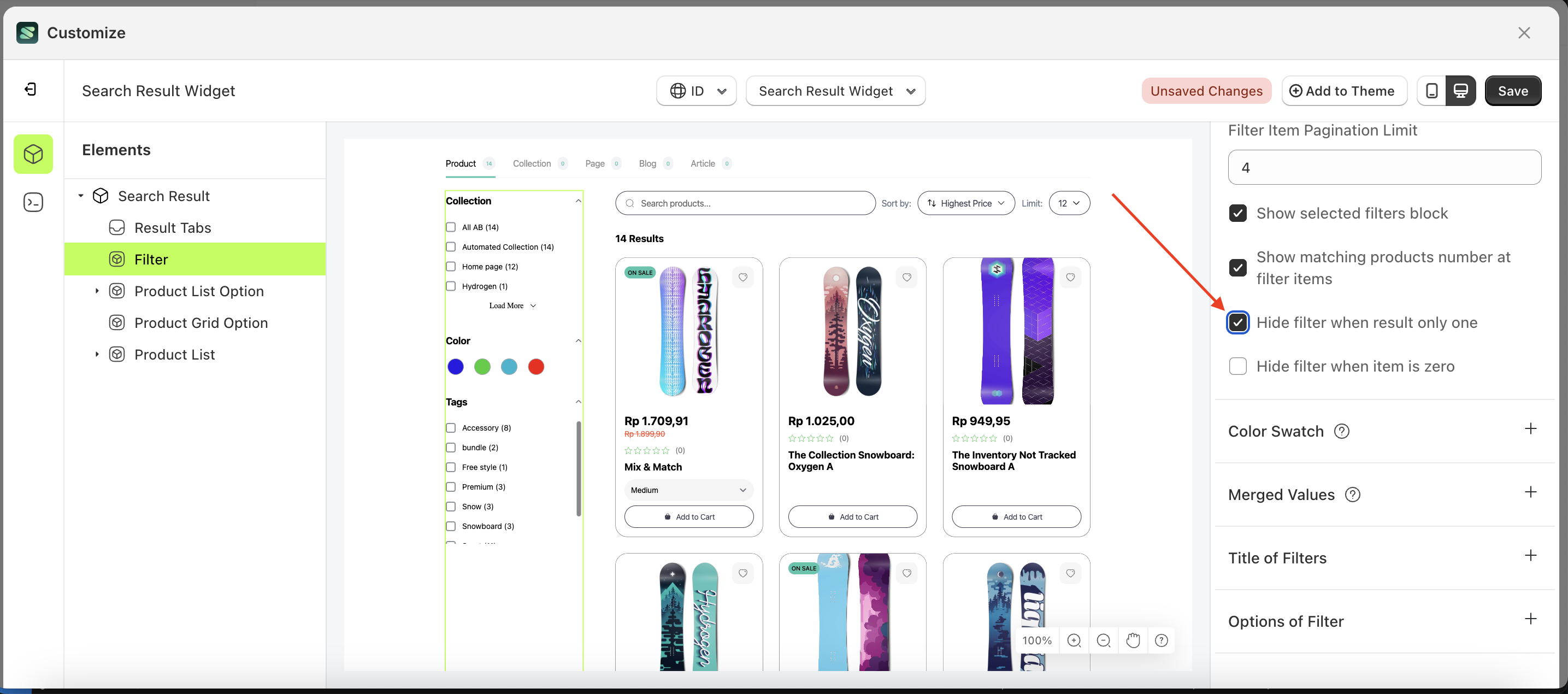
Task: Click the zoom-in magnifier icon
Action: pos(1074,640)
